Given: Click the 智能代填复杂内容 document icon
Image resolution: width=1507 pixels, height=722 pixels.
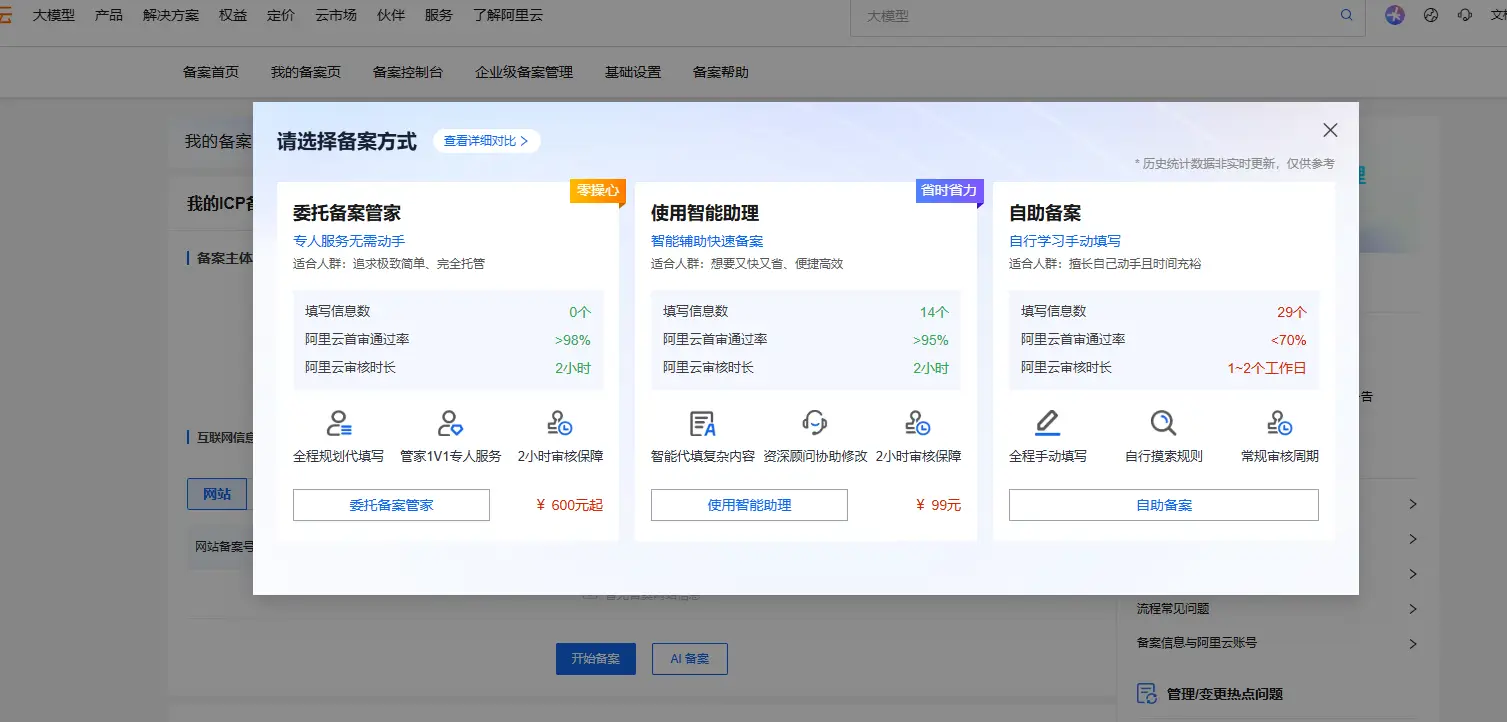Looking at the screenshot, I should click(x=703, y=423).
